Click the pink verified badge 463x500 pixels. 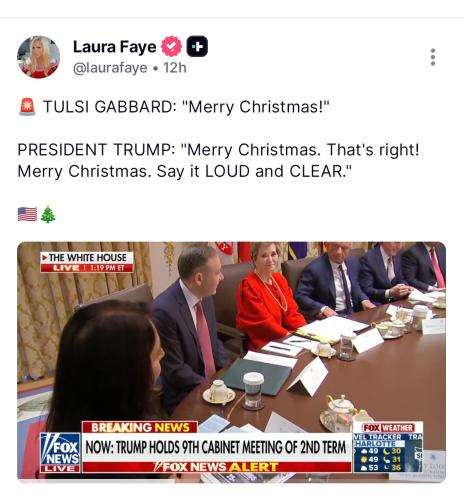tap(172, 46)
